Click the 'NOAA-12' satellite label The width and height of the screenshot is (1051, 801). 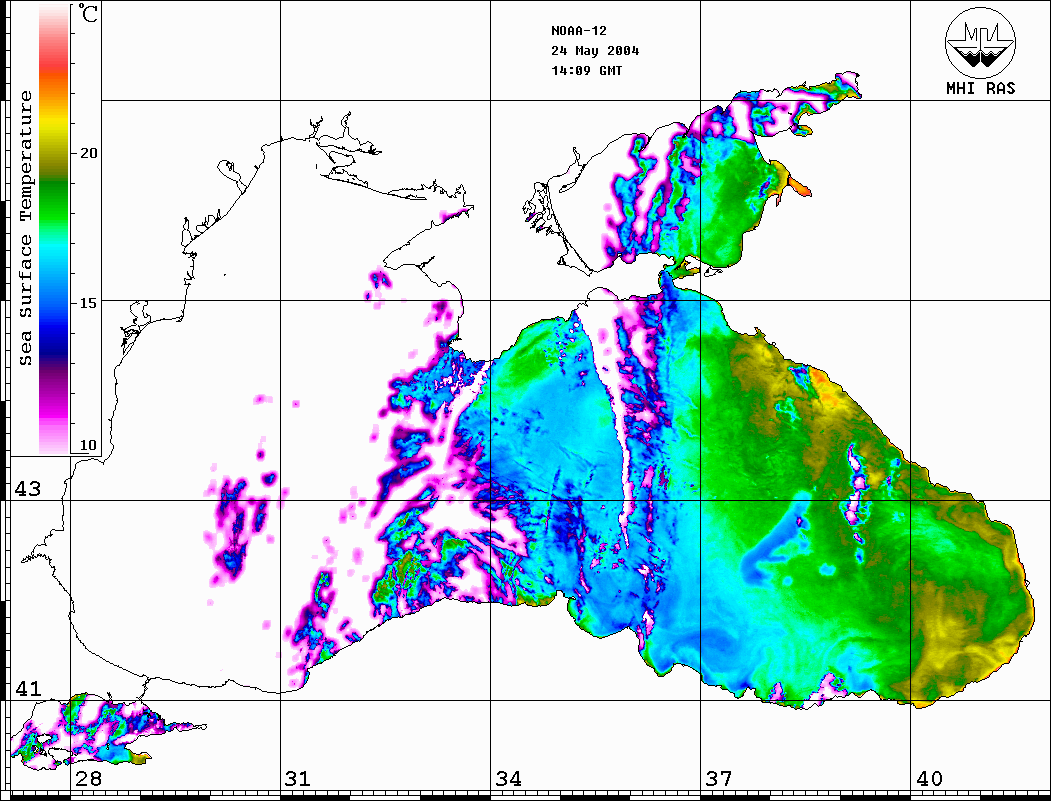579,31
